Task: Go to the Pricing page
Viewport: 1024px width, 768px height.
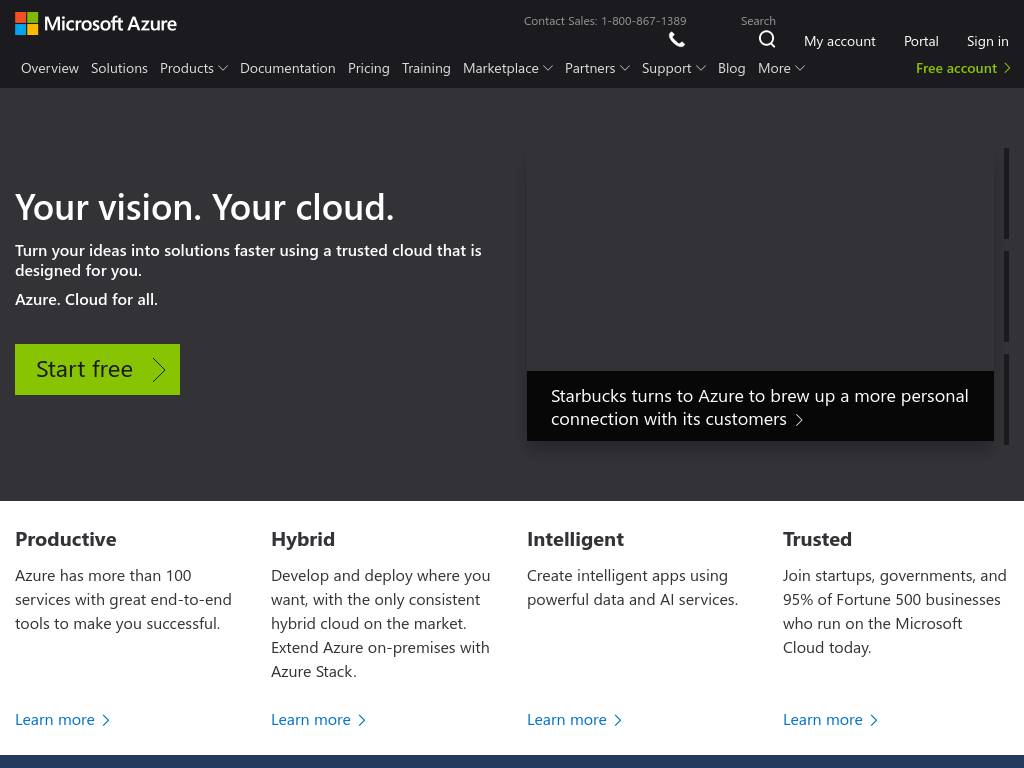Action: coord(368,68)
